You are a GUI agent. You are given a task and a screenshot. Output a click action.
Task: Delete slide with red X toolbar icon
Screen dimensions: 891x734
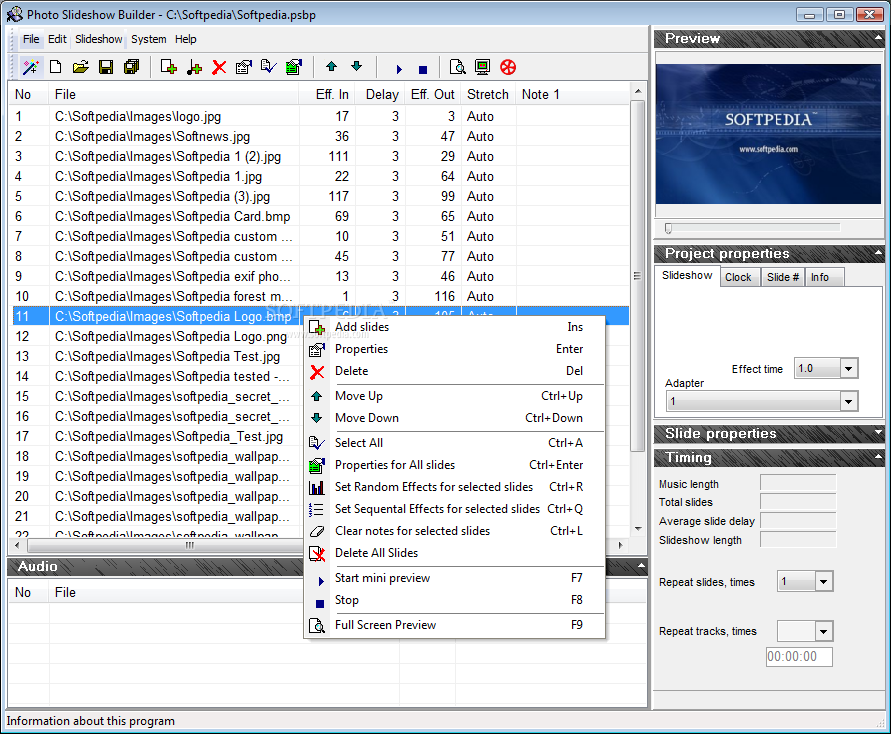(x=219, y=67)
